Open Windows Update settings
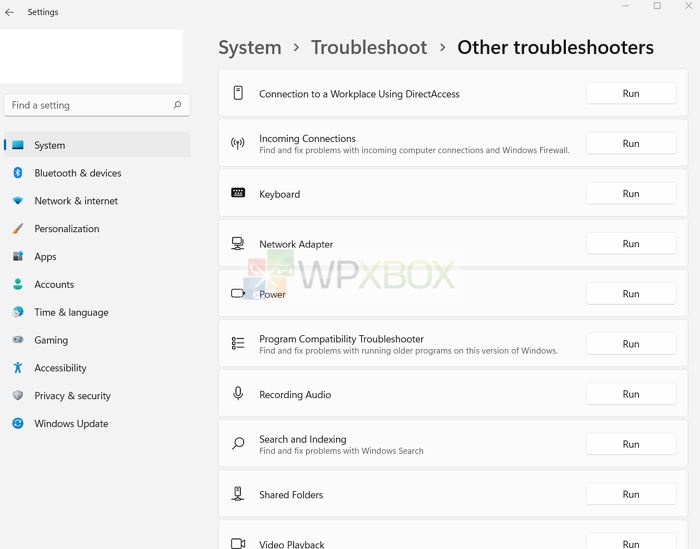700x549 pixels. [x=97, y=423]
